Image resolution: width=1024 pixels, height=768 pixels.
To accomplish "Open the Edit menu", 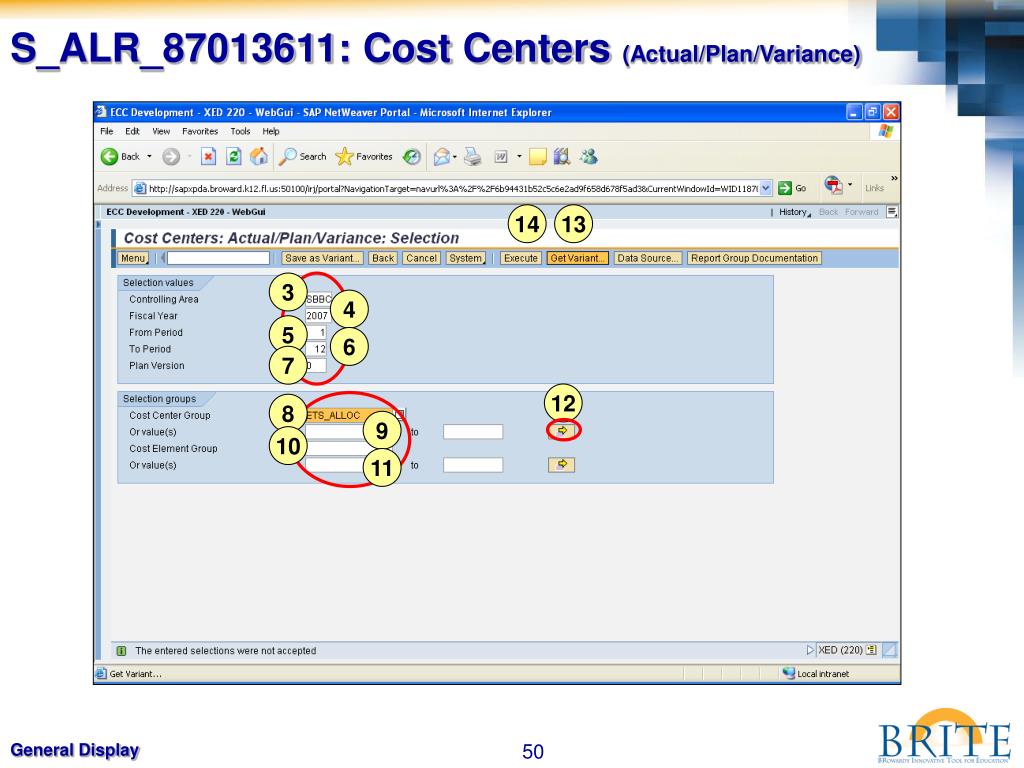I will pos(133,131).
